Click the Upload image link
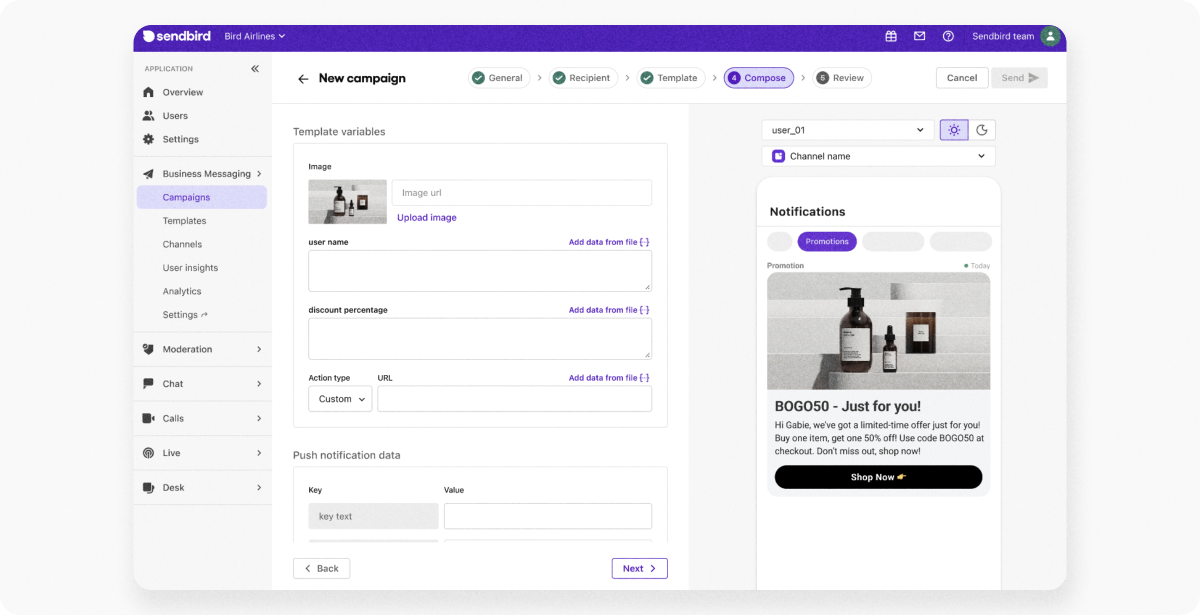 [427, 217]
